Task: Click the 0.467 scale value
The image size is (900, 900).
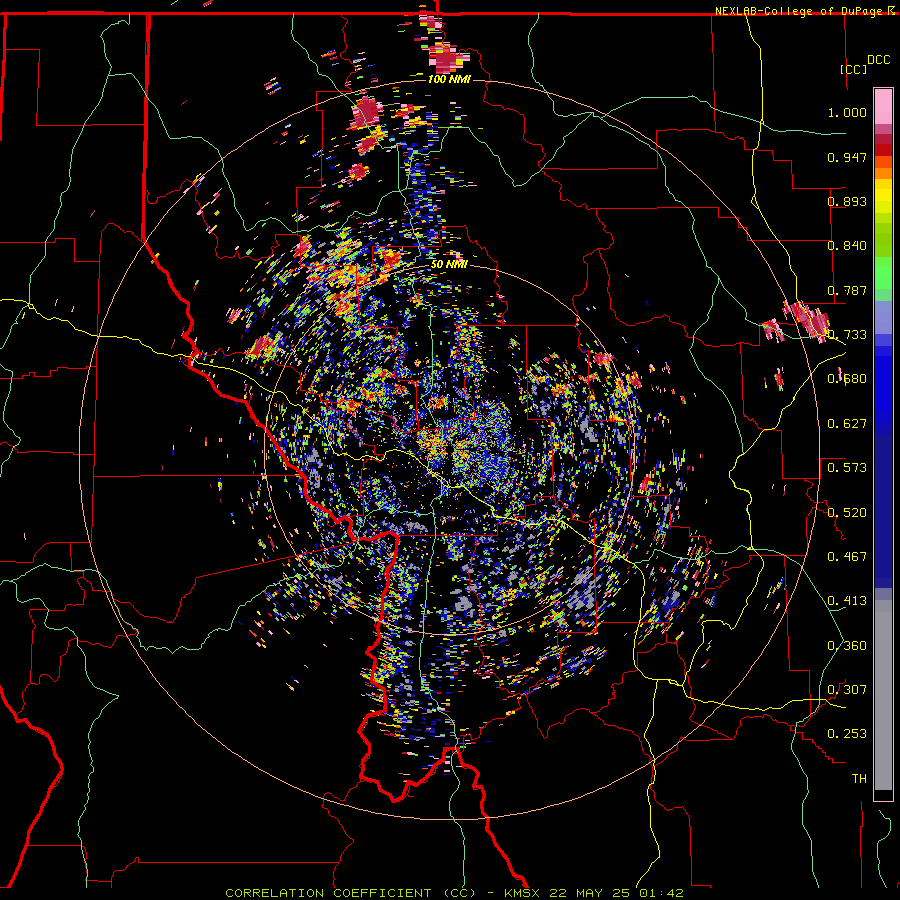Action: point(847,557)
